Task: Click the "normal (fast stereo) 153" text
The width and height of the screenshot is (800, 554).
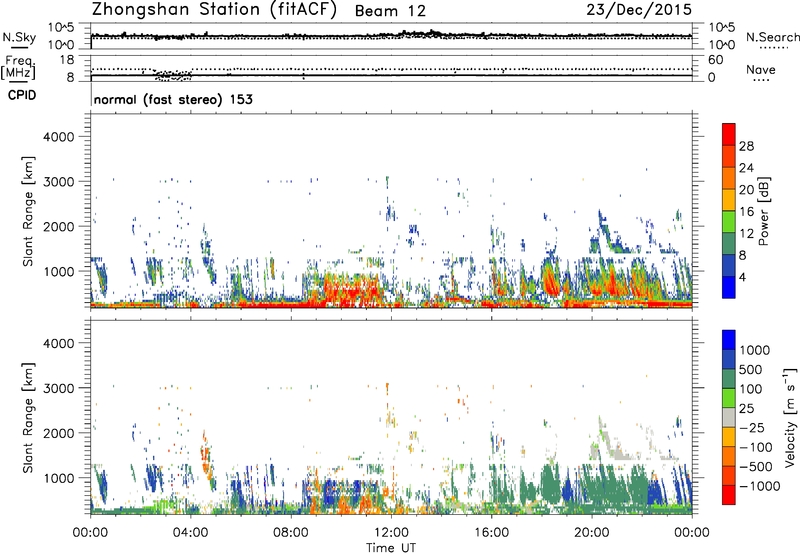Action: point(173,100)
